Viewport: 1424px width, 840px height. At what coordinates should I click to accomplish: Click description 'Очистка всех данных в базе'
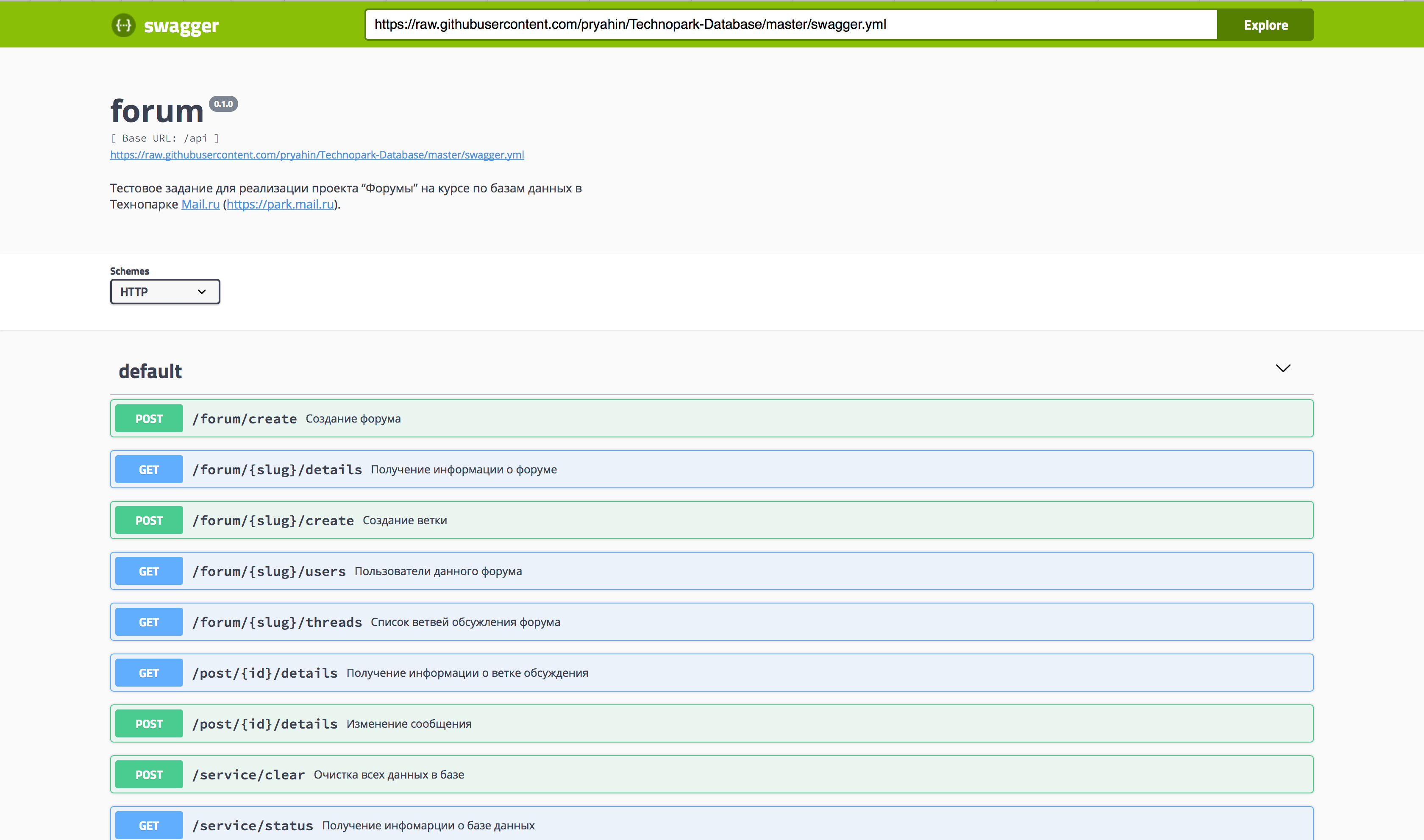click(389, 775)
